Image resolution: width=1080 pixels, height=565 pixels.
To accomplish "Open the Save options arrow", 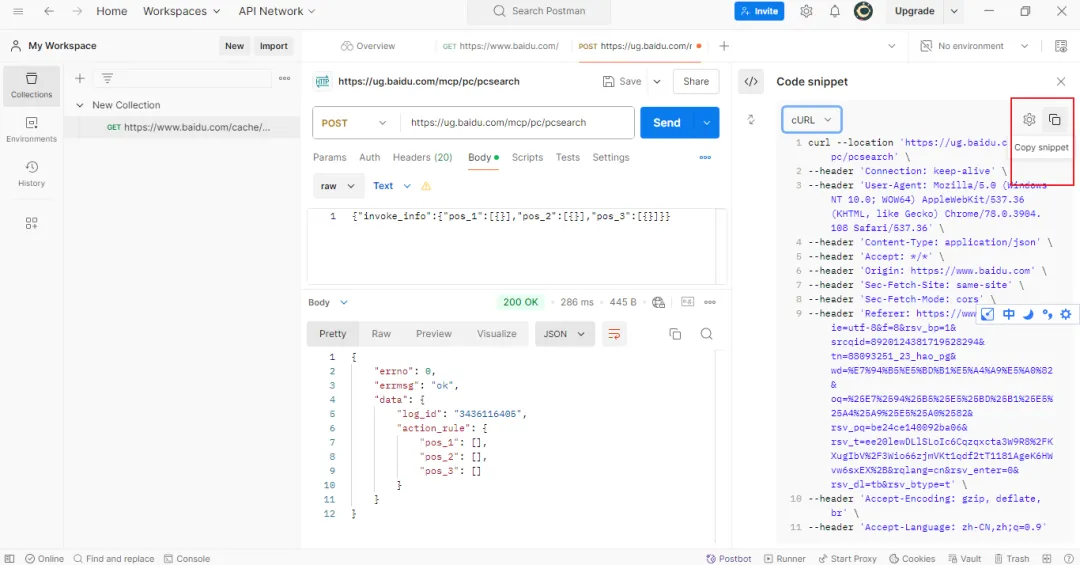I will [657, 81].
